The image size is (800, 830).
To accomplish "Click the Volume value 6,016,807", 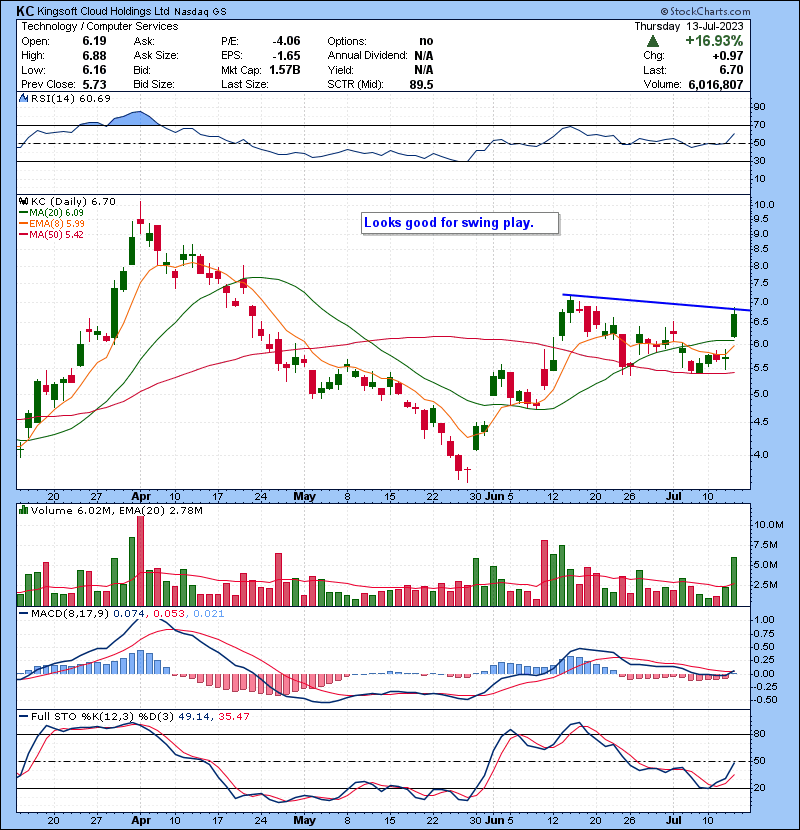I will (716, 84).
